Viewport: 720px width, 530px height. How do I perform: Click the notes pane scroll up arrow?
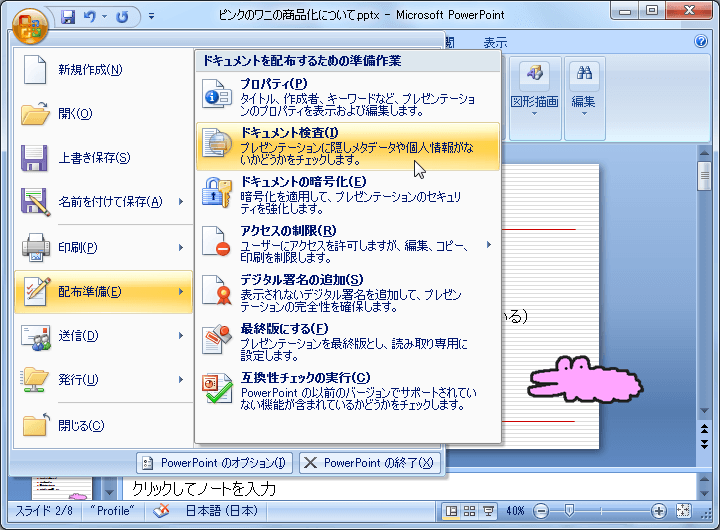click(x=704, y=479)
